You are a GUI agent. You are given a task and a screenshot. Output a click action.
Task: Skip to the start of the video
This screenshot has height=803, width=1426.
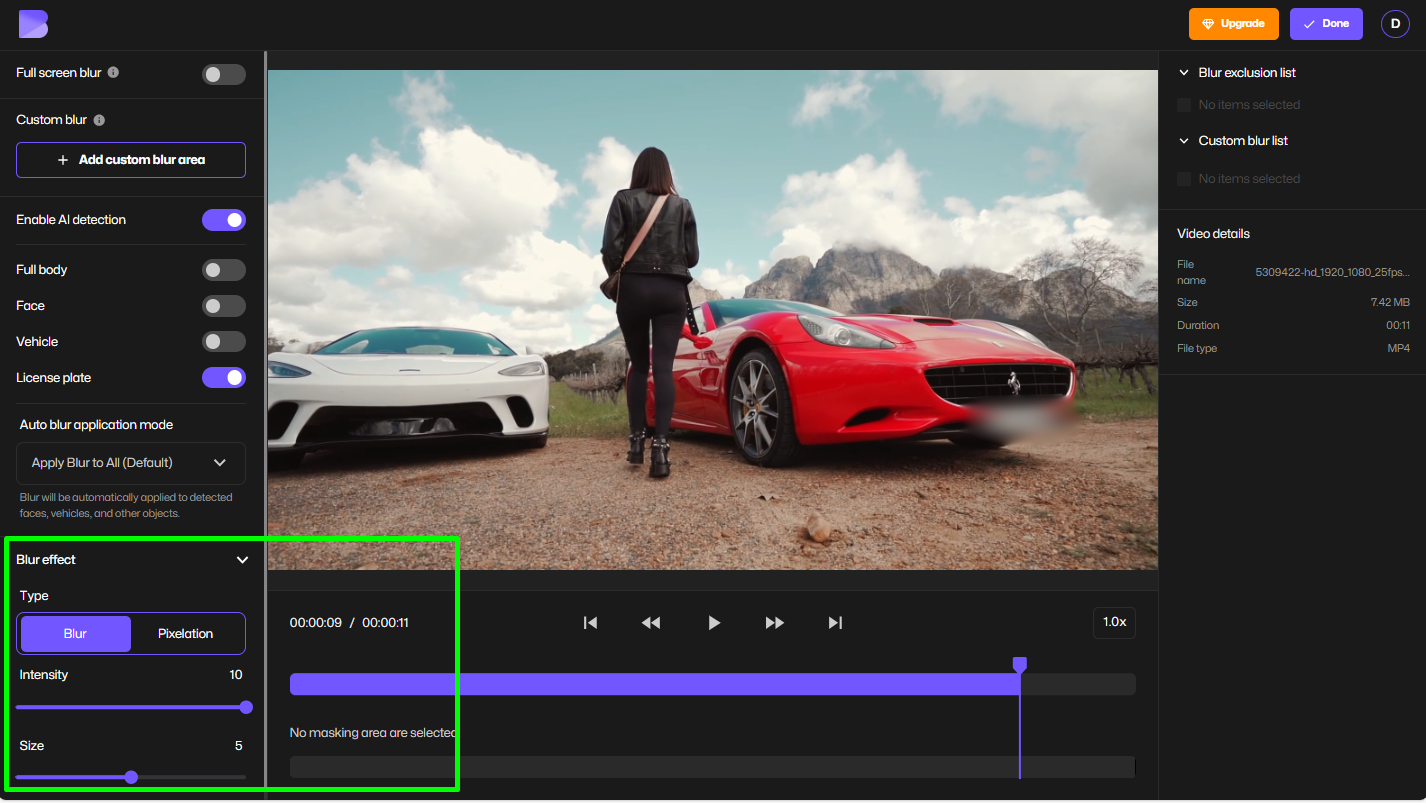(590, 622)
